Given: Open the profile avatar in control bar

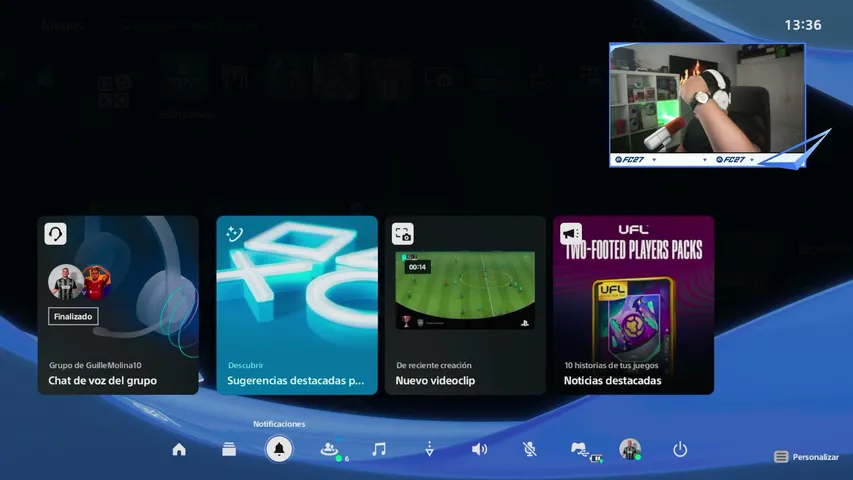Looking at the screenshot, I should [x=630, y=450].
